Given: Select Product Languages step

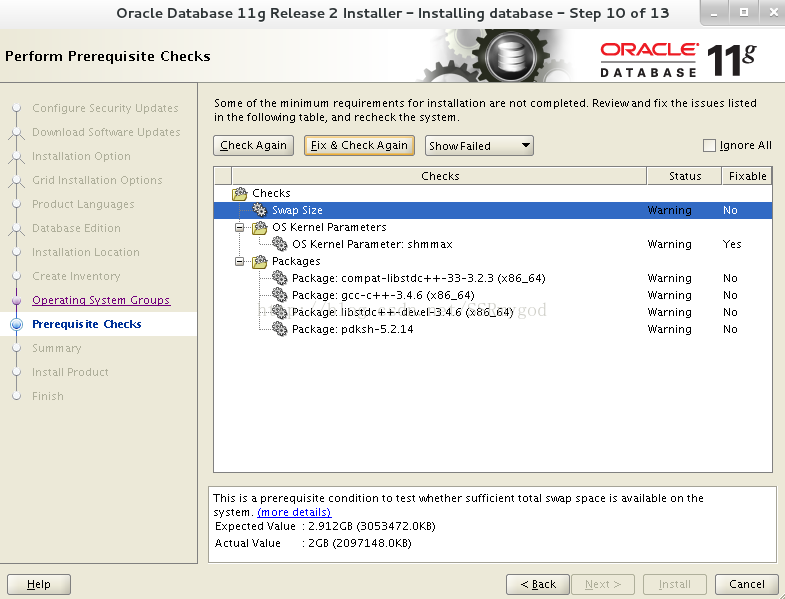Looking at the screenshot, I should [83, 204].
